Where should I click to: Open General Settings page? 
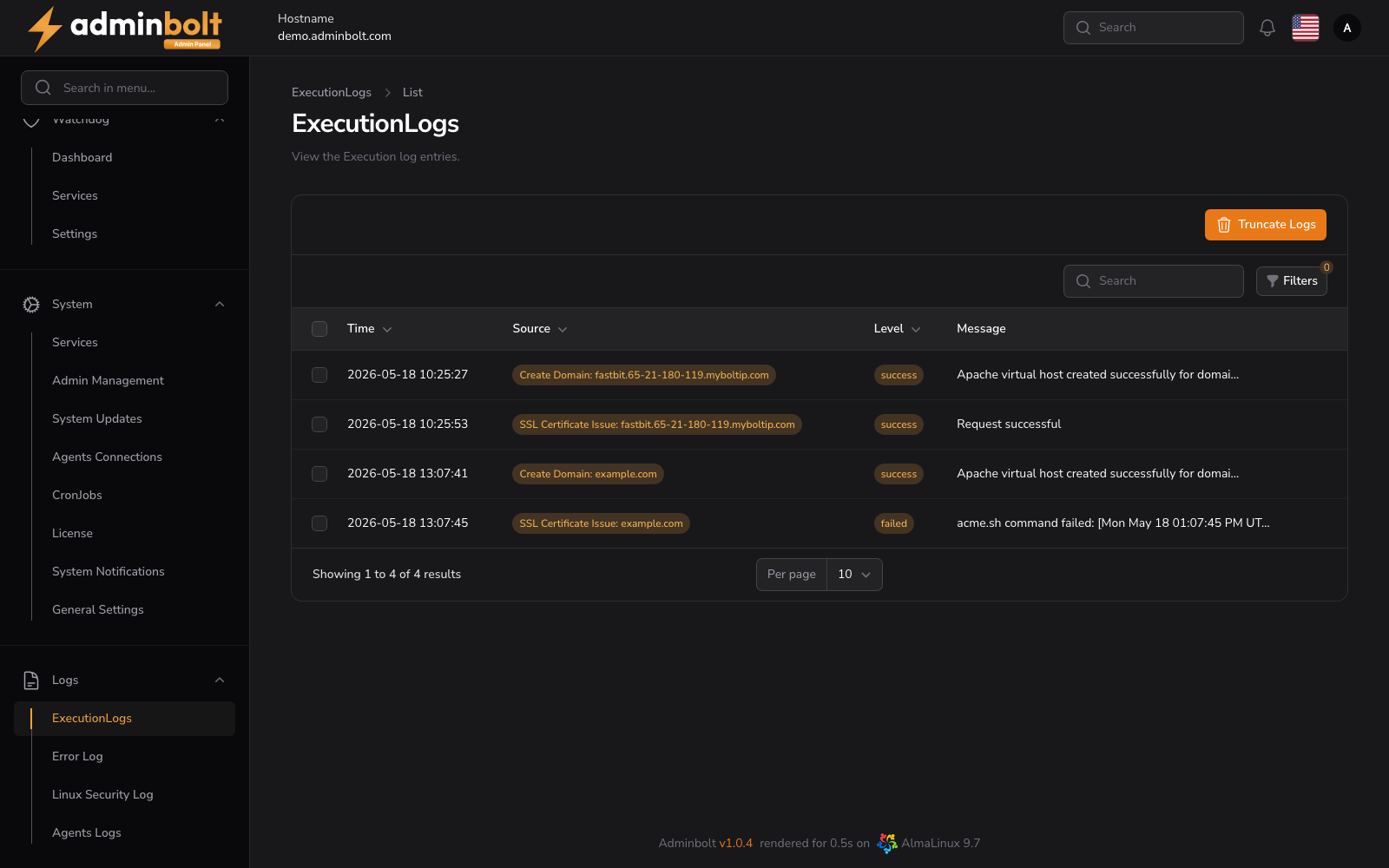pos(98,610)
